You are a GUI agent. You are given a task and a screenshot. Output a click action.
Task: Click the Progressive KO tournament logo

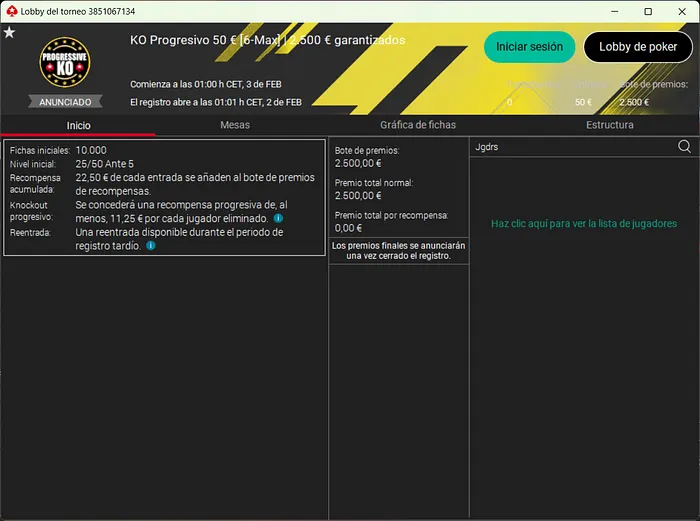click(x=65, y=64)
